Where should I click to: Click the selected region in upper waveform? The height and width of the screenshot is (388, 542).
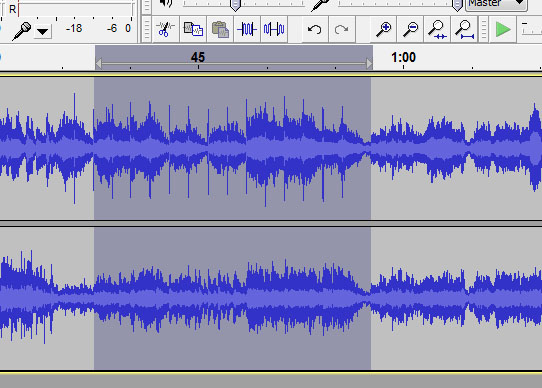click(232, 149)
